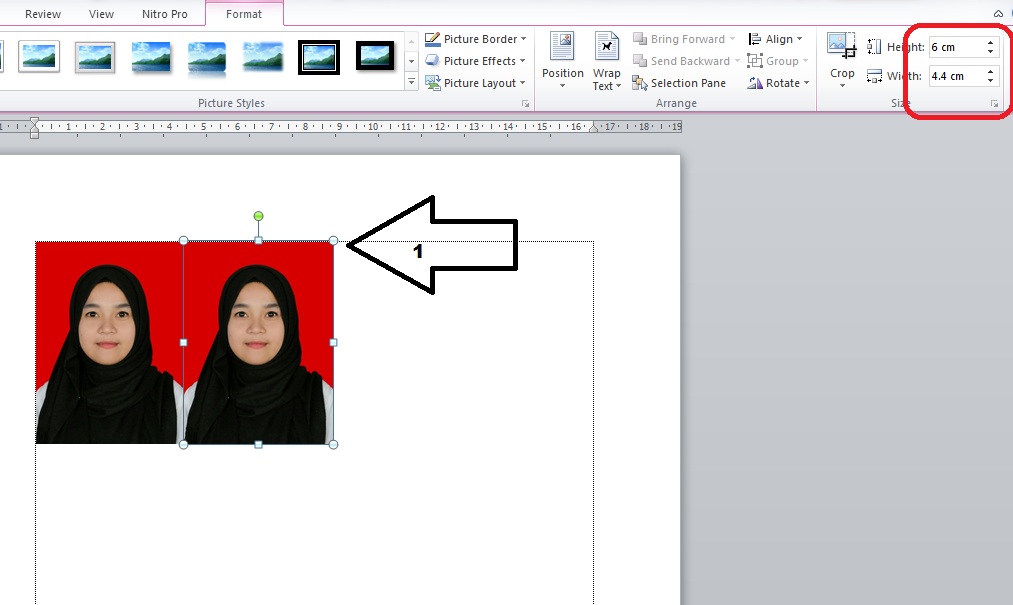The width and height of the screenshot is (1013, 605).
Task: Open the Position dropdown
Action: (x=563, y=61)
